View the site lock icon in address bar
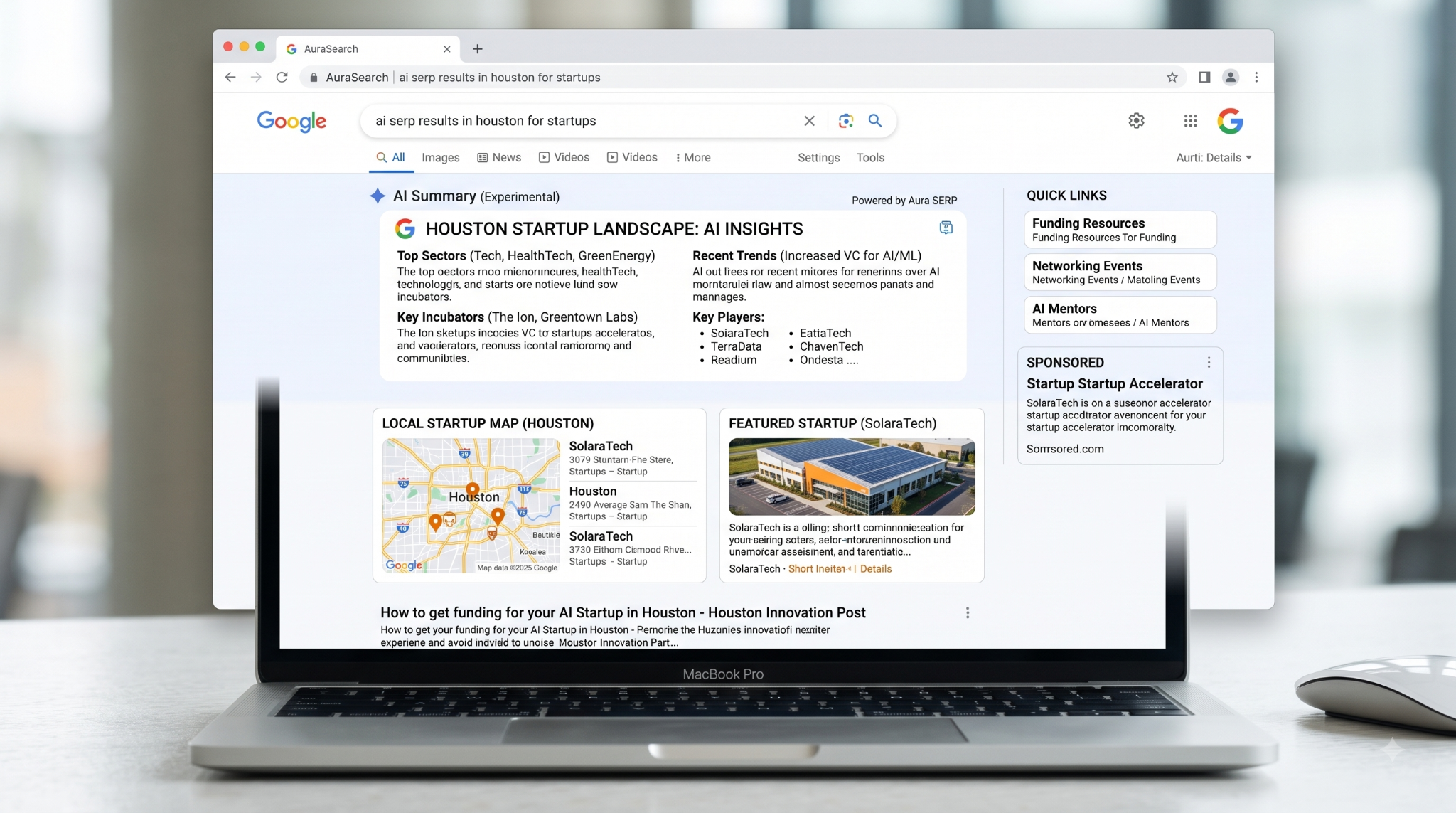The height and width of the screenshot is (813, 1456). point(314,78)
